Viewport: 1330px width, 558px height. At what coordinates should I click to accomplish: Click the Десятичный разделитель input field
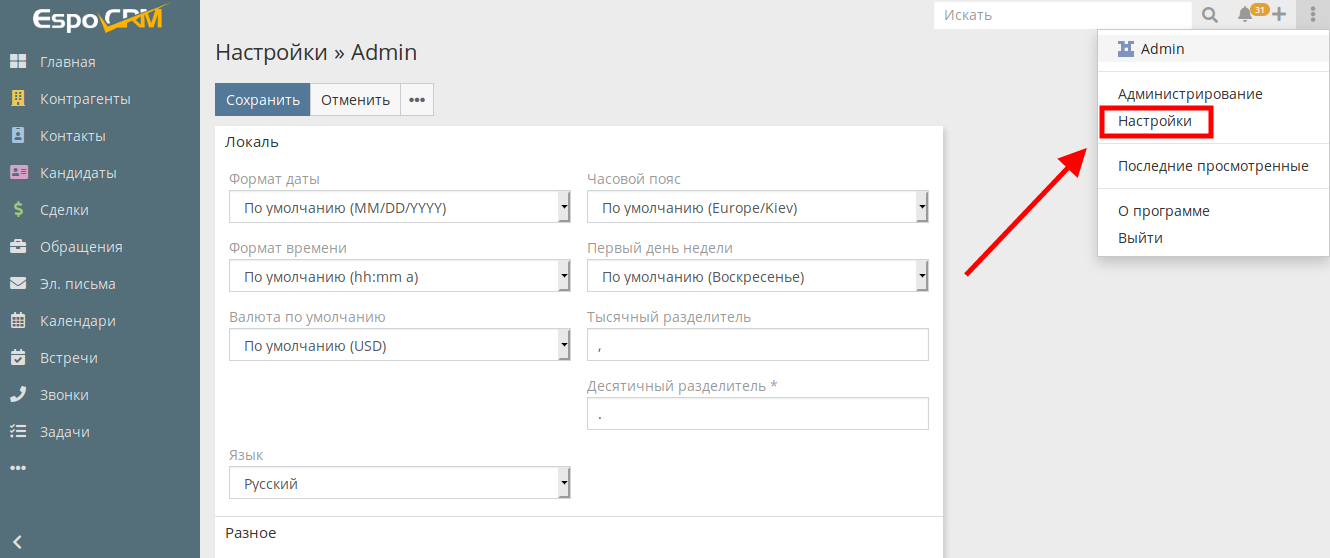pyautogui.click(x=758, y=414)
